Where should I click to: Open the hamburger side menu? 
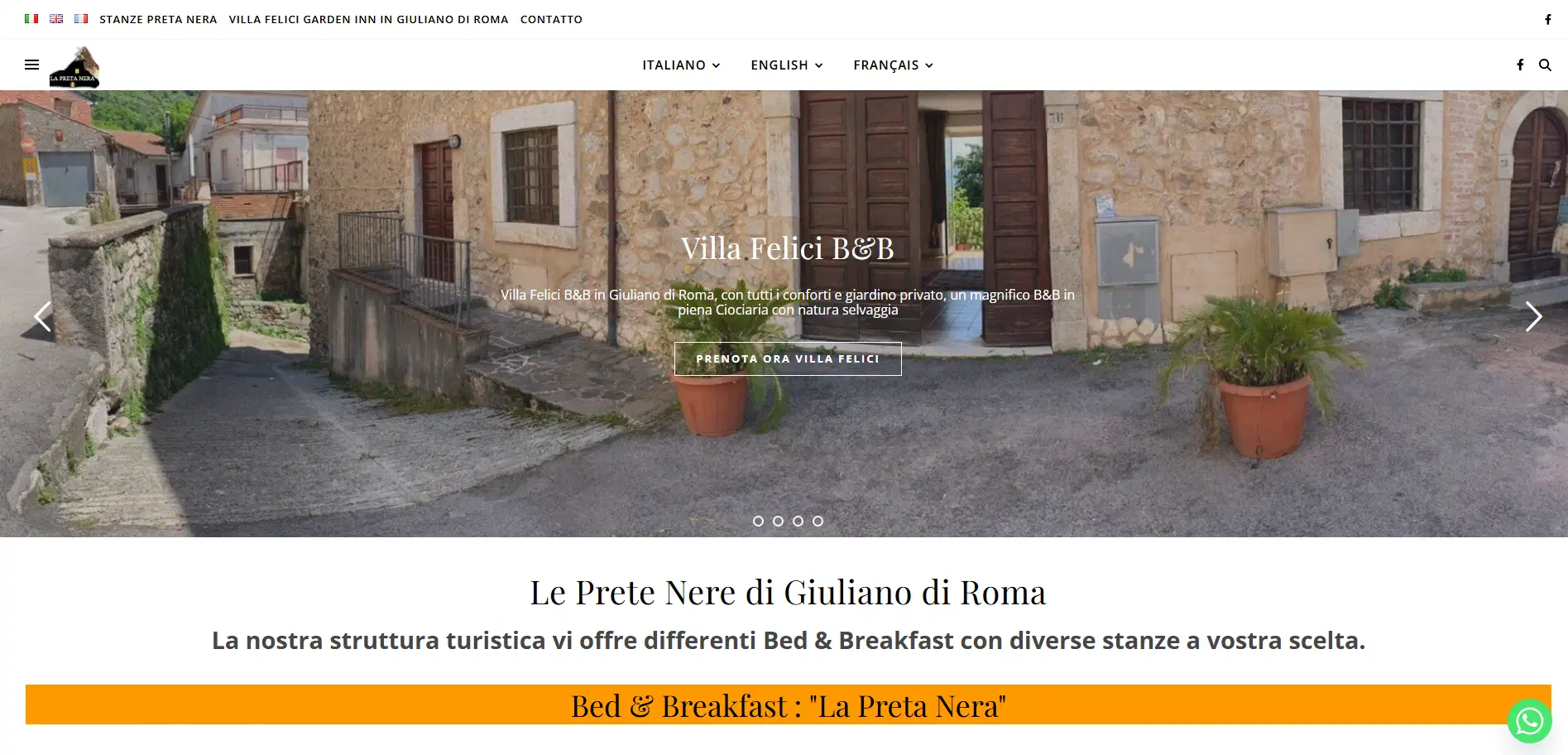pyautogui.click(x=31, y=65)
